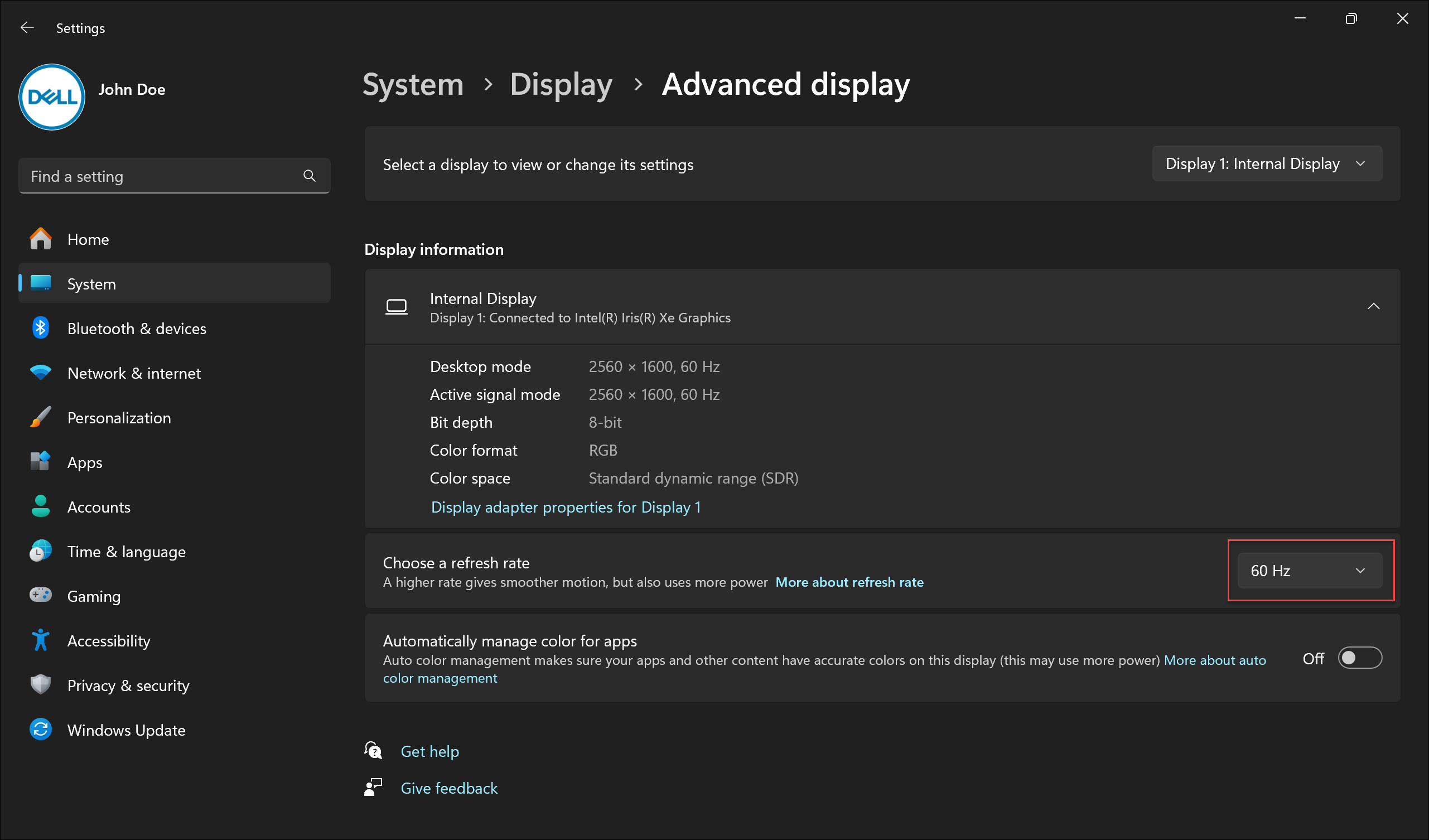Click the Gaming icon in sidebar

40,596
